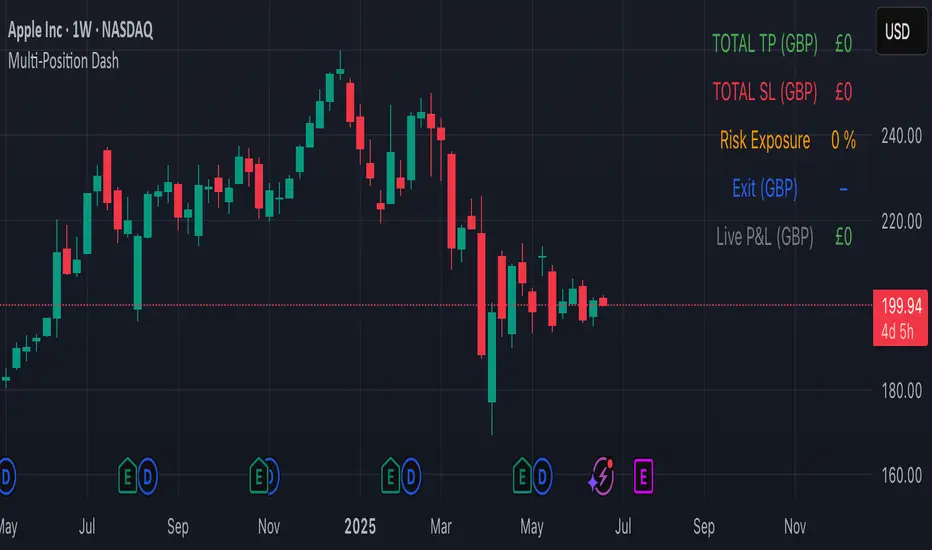Open the green earnings E marker near May 2025

pos(522,476)
